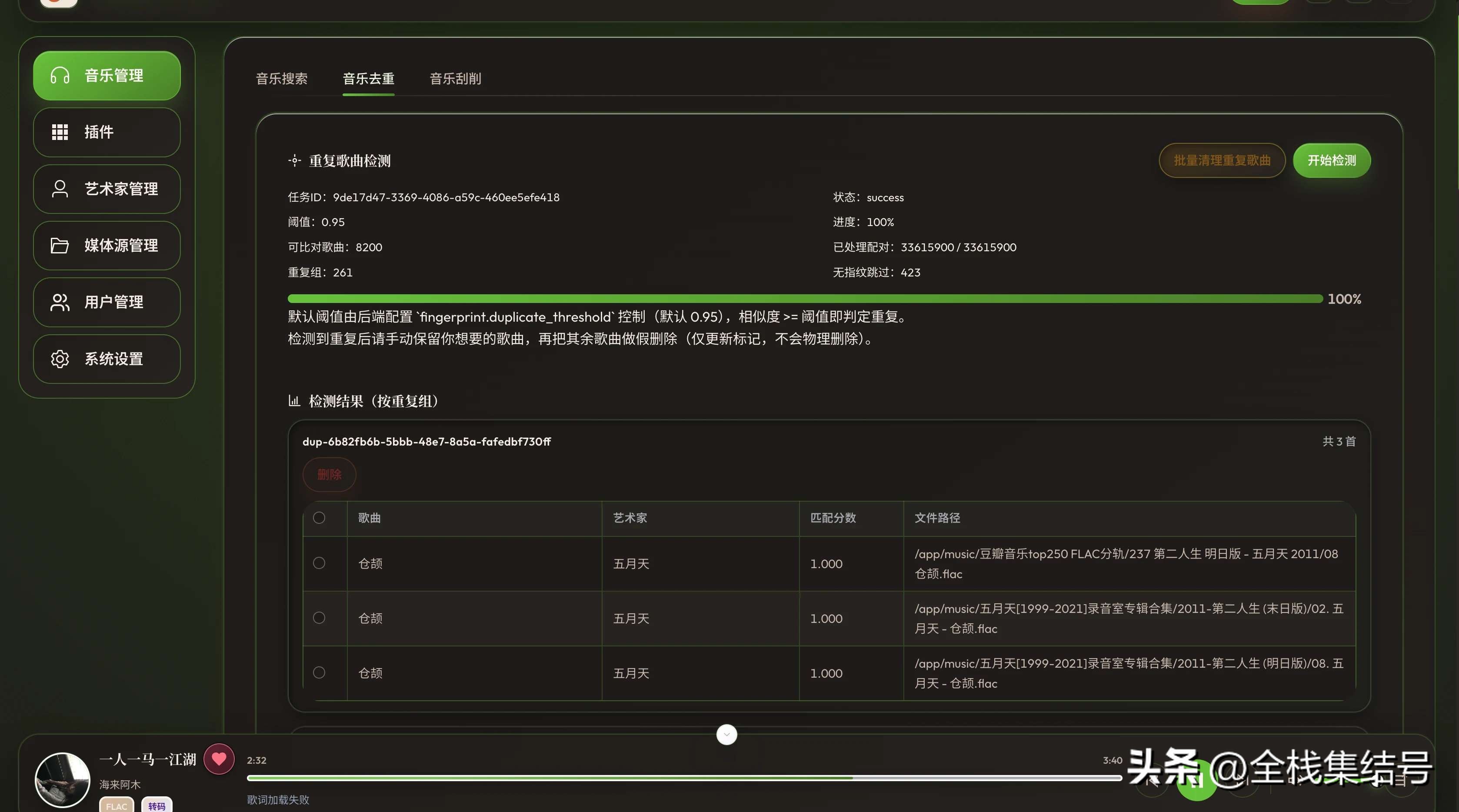Seek on the player's playback progress bar
This screenshot has height=812, width=1459.
point(684,778)
